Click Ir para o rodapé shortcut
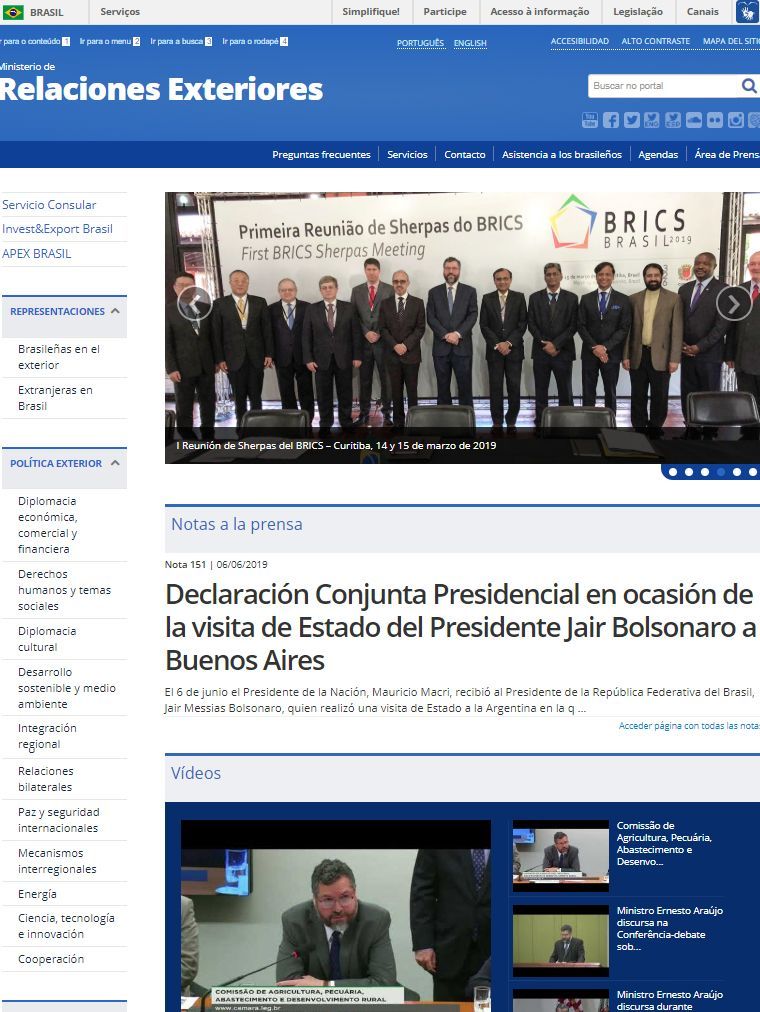This screenshot has width=760, height=1012. tap(255, 41)
